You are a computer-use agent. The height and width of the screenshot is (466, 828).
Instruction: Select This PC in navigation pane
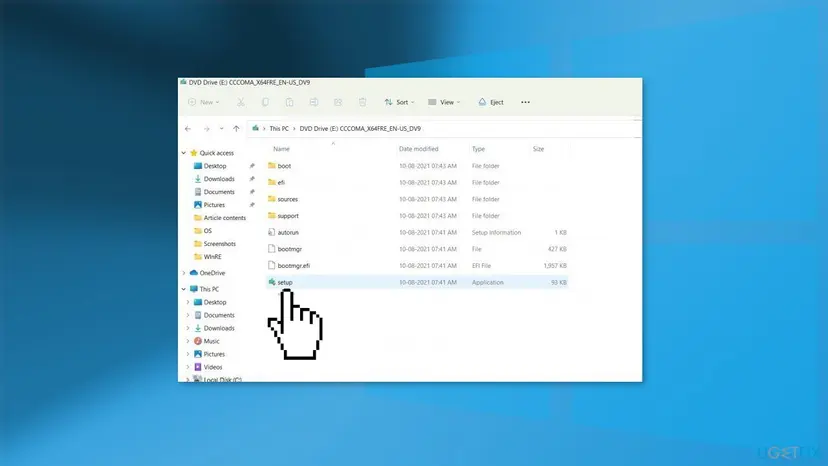(x=209, y=289)
